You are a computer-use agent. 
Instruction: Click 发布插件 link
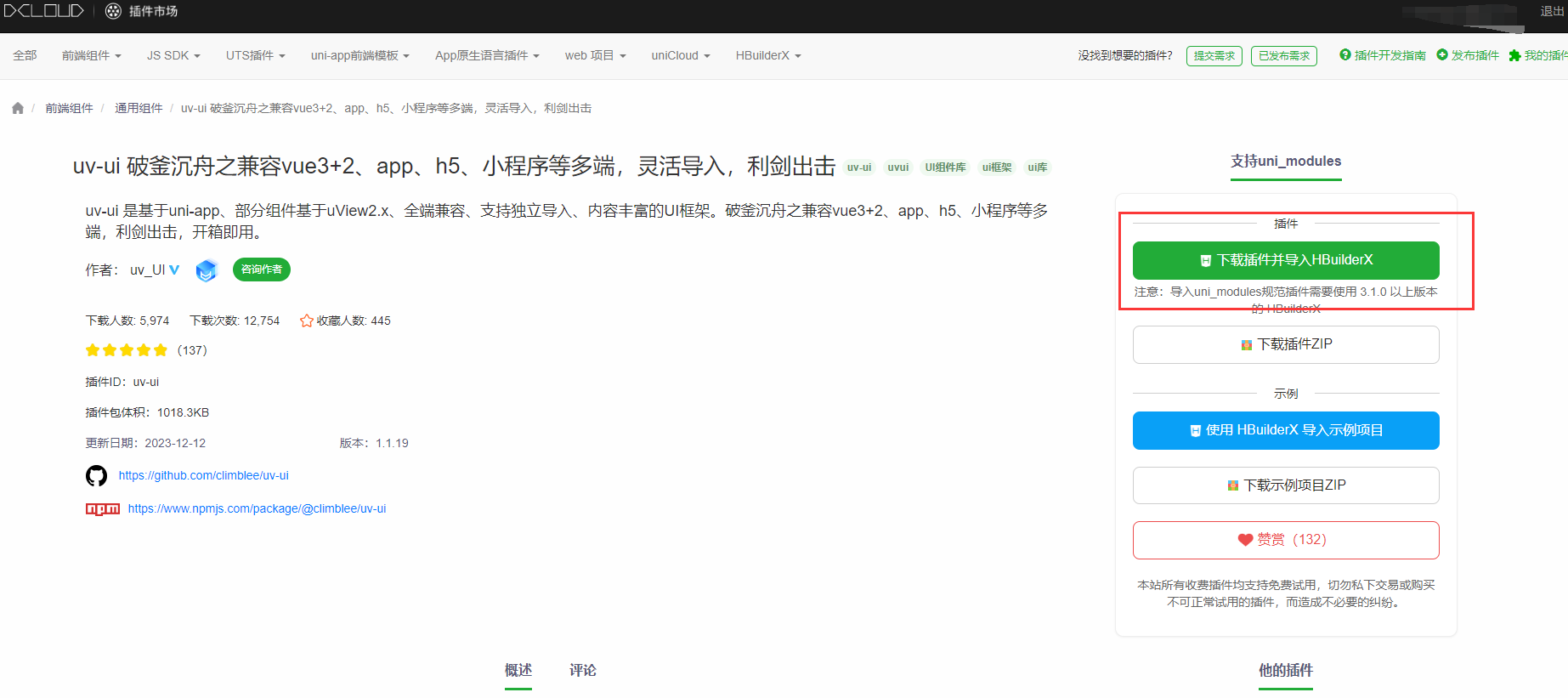[x=1475, y=55]
